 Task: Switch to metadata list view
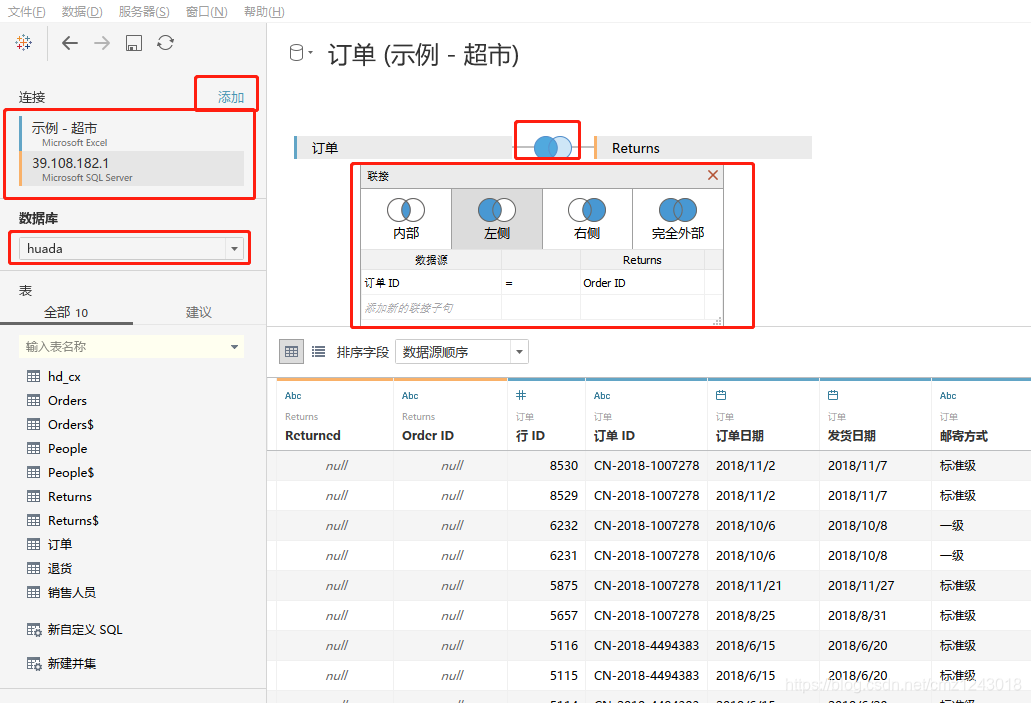(318, 352)
